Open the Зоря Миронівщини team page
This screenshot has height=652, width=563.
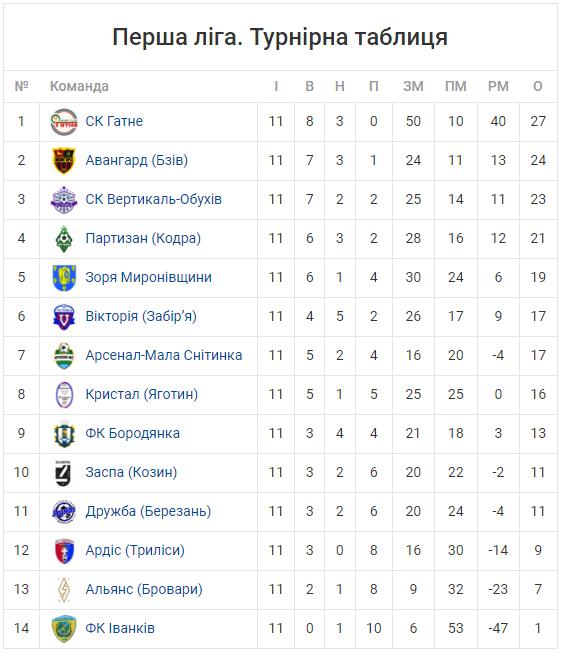coord(148,277)
